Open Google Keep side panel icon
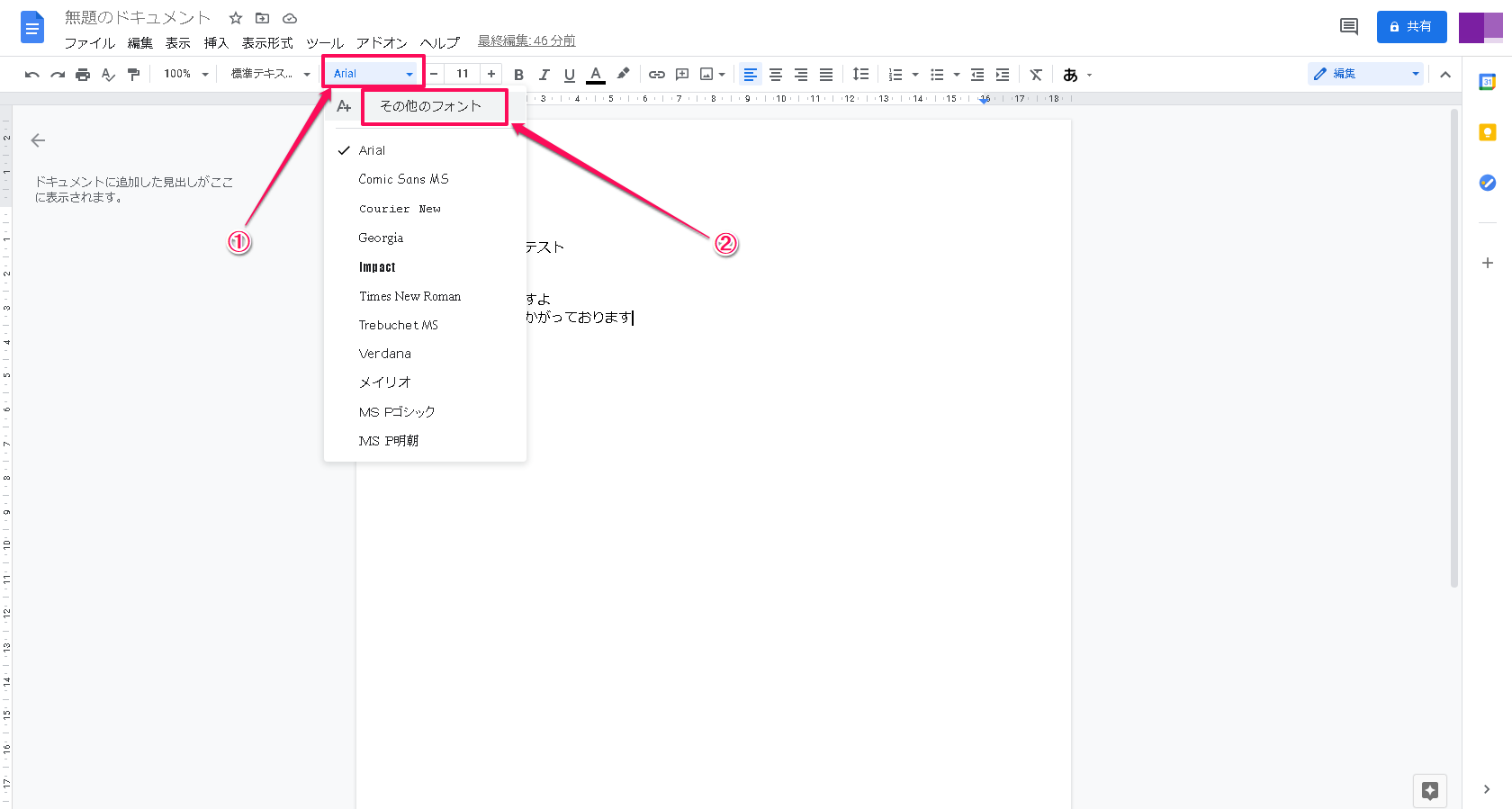This screenshot has height=809, width=1512. (x=1488, y=132)
